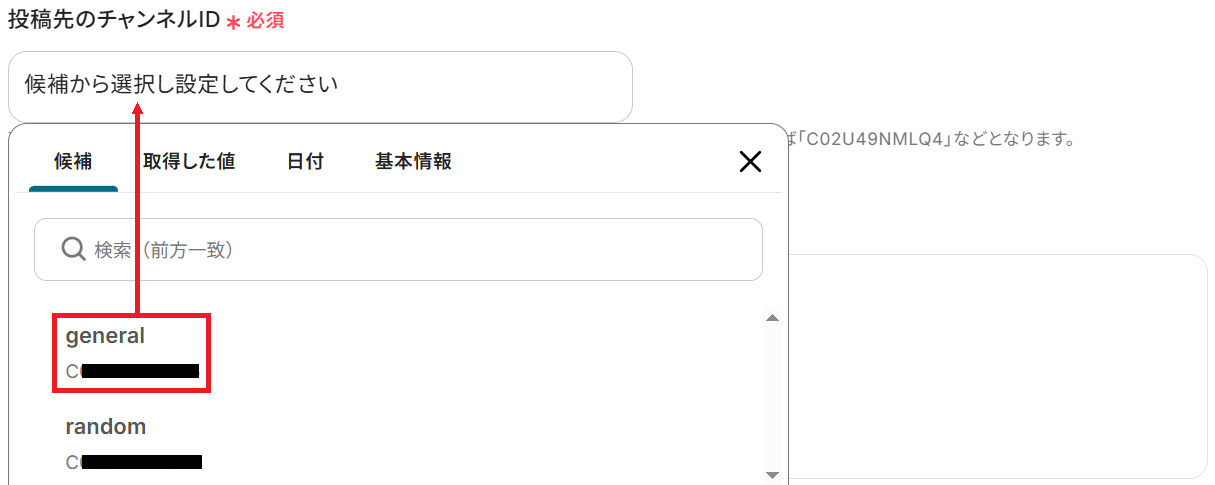Choose the general channel name
This screenshot has width=1215, height=485.
click(x=105, y=336)
